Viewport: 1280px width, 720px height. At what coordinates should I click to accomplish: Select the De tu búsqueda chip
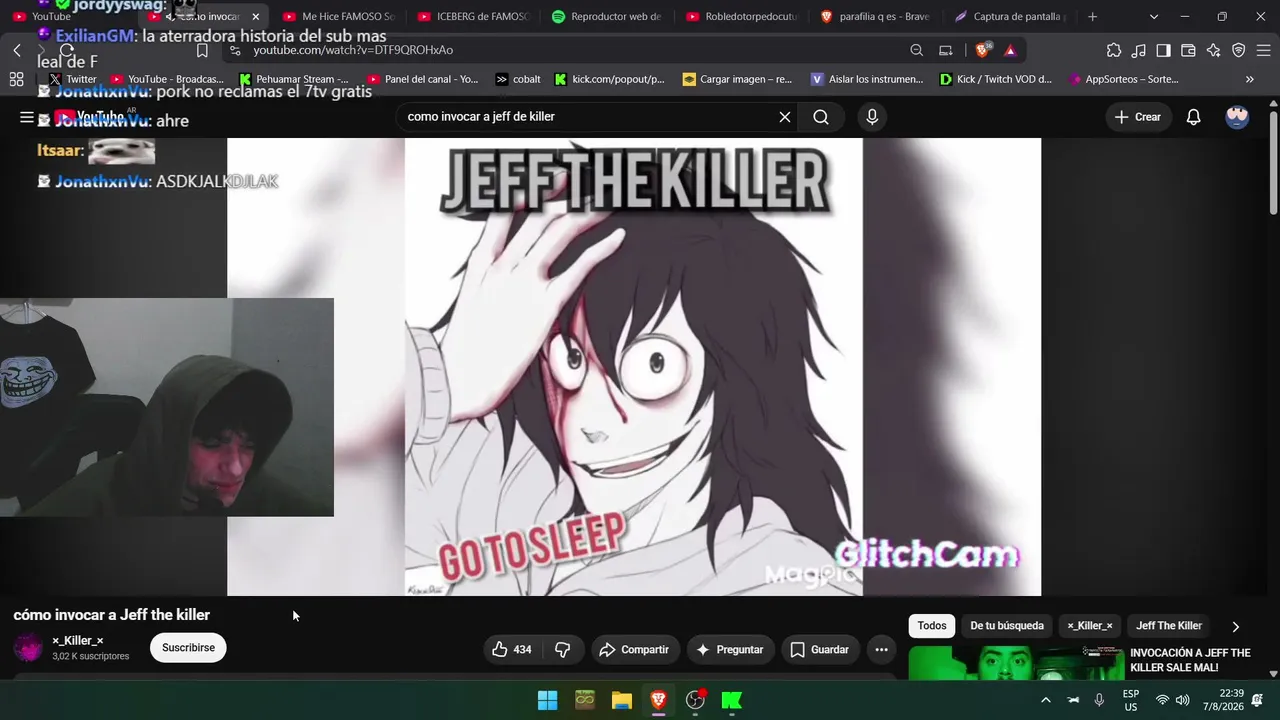[1007, 626]
